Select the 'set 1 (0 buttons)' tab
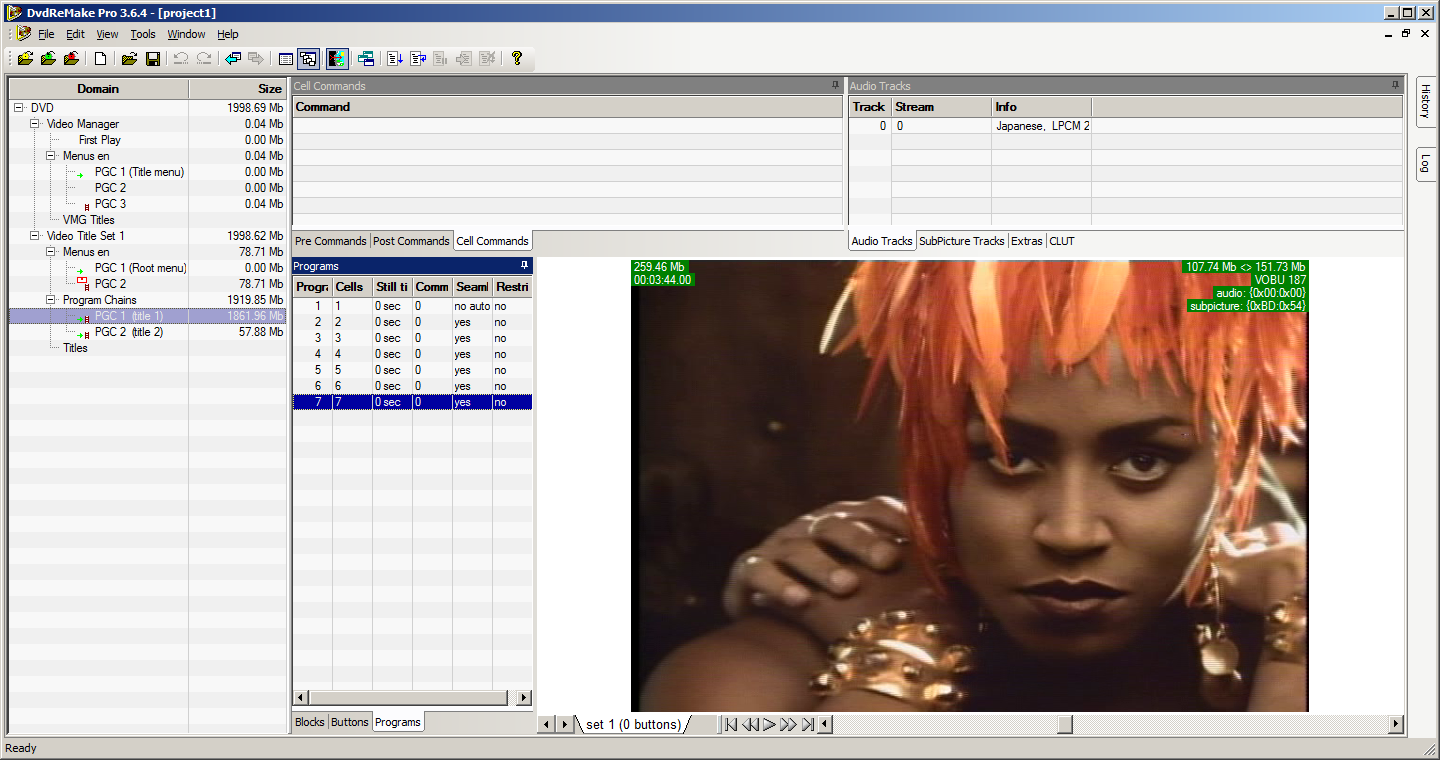The height and width of the screenshot is (760, 1440). pos(632,724)
